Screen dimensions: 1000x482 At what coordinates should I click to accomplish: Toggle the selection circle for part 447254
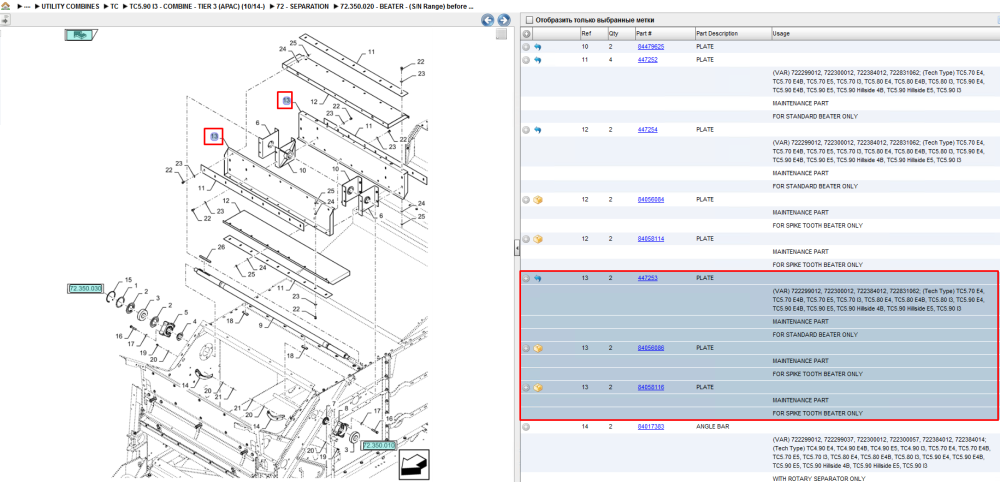point(526,130)
